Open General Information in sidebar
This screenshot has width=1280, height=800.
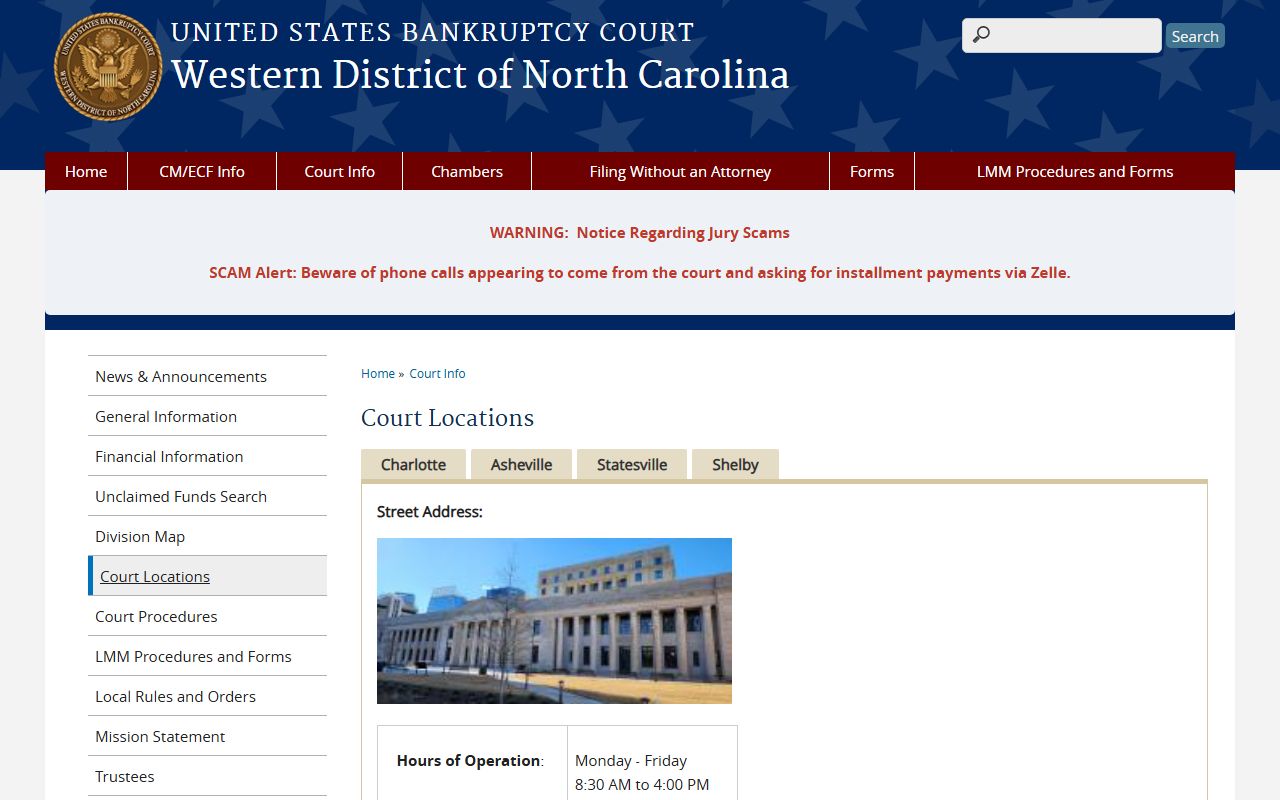pyautogui.click(x=207, y=416)
